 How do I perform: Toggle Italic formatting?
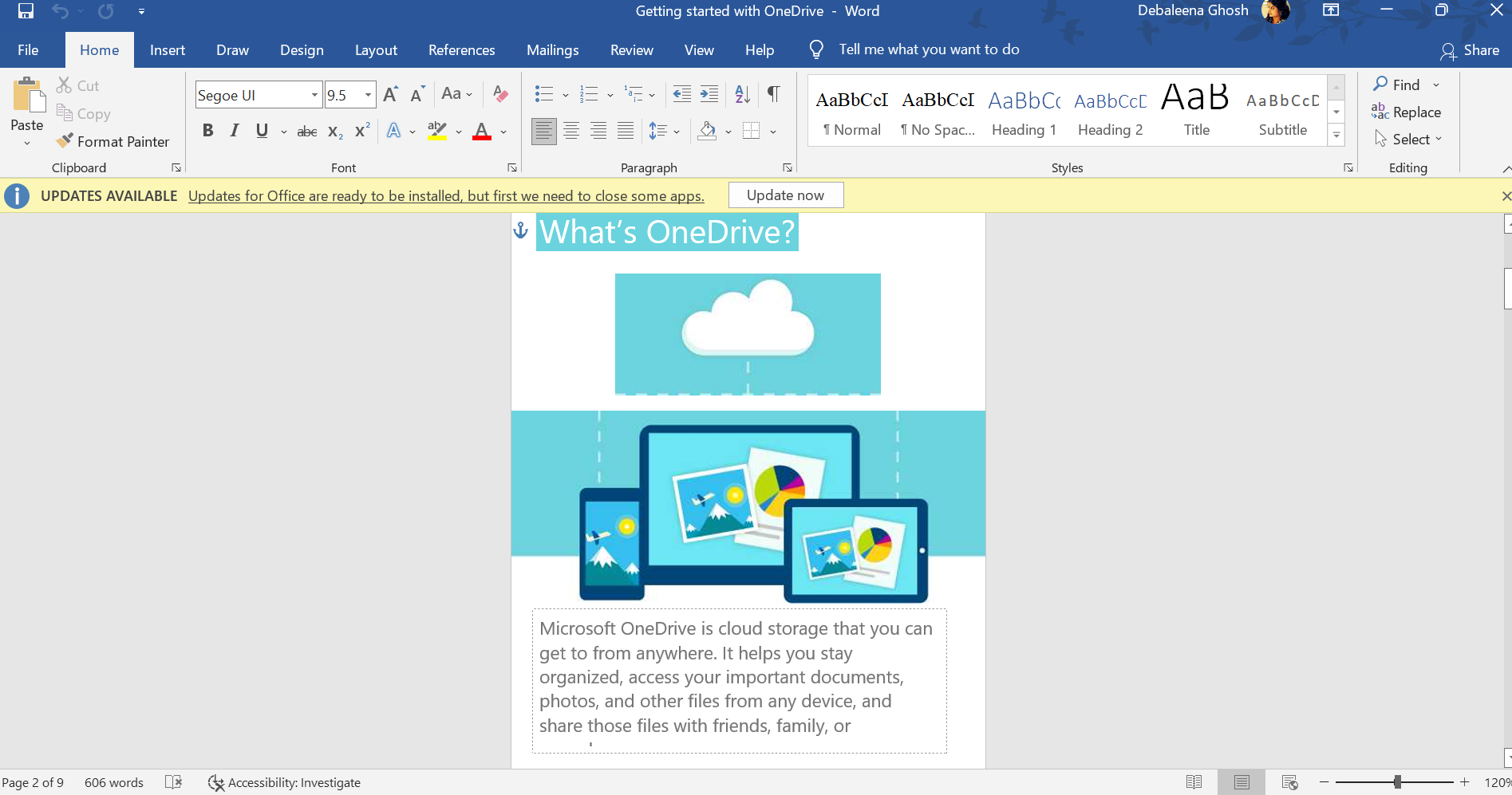tap(234, 131)
